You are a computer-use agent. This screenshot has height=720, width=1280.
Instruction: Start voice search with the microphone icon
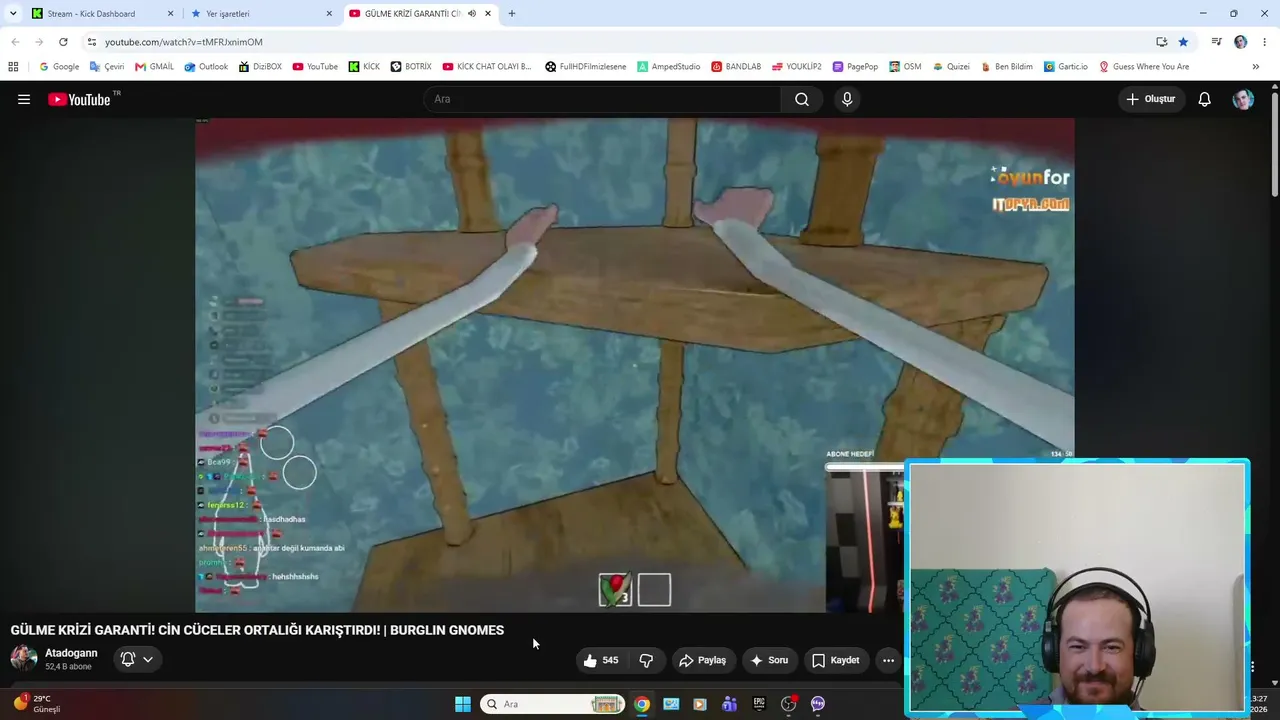847,99
